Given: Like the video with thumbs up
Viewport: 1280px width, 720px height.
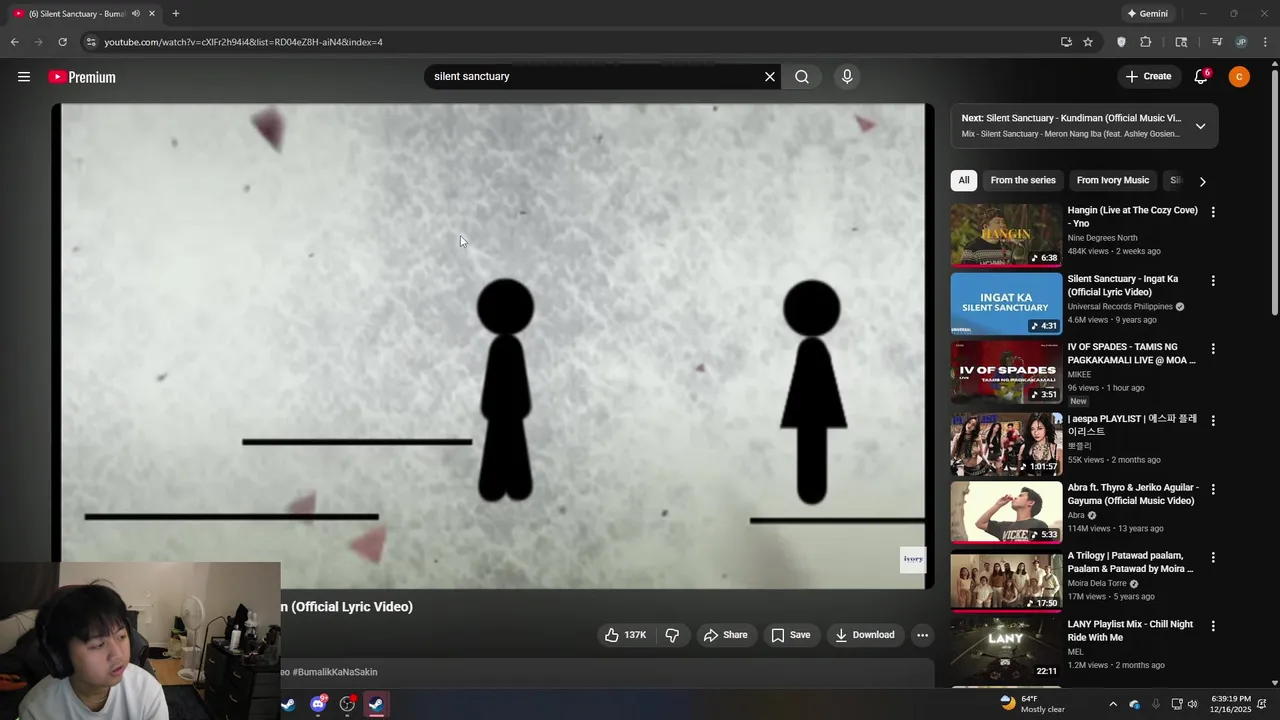Looking at the screenshot, I should pos(626,635).
